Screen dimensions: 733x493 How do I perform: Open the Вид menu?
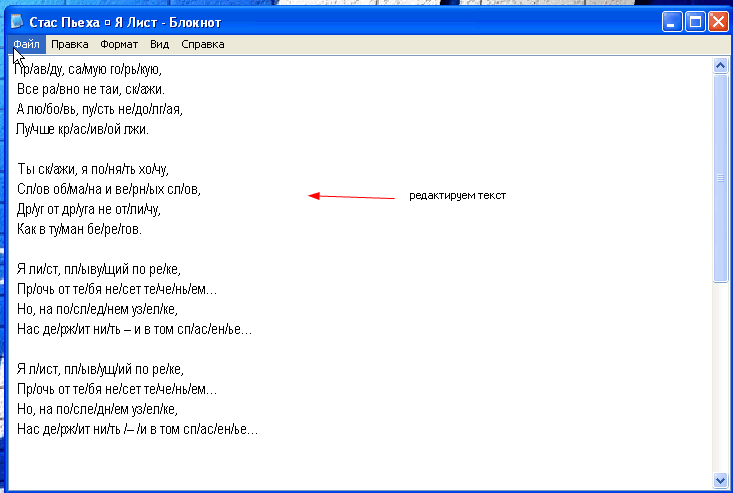point(159,44)
